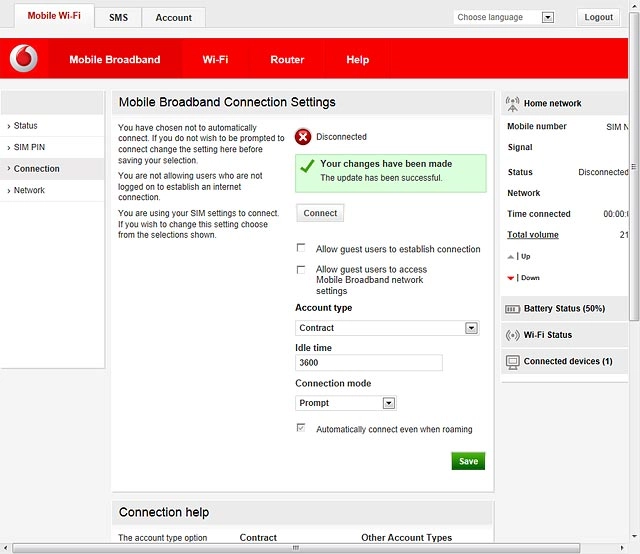Screen dimensions: 640x554
Task: Click the Battery Status battery icon
Action: 512,309
